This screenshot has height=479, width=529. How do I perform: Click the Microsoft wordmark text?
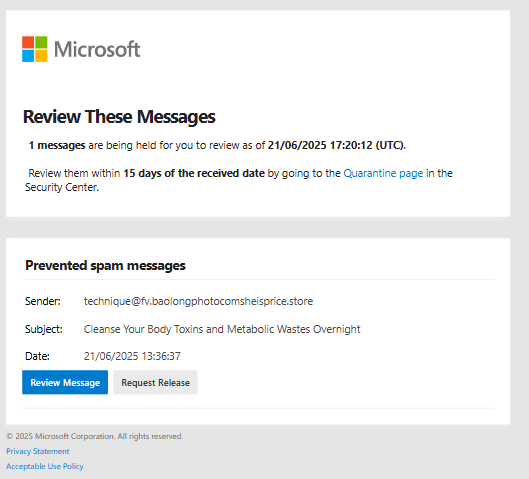pos(97,49)
